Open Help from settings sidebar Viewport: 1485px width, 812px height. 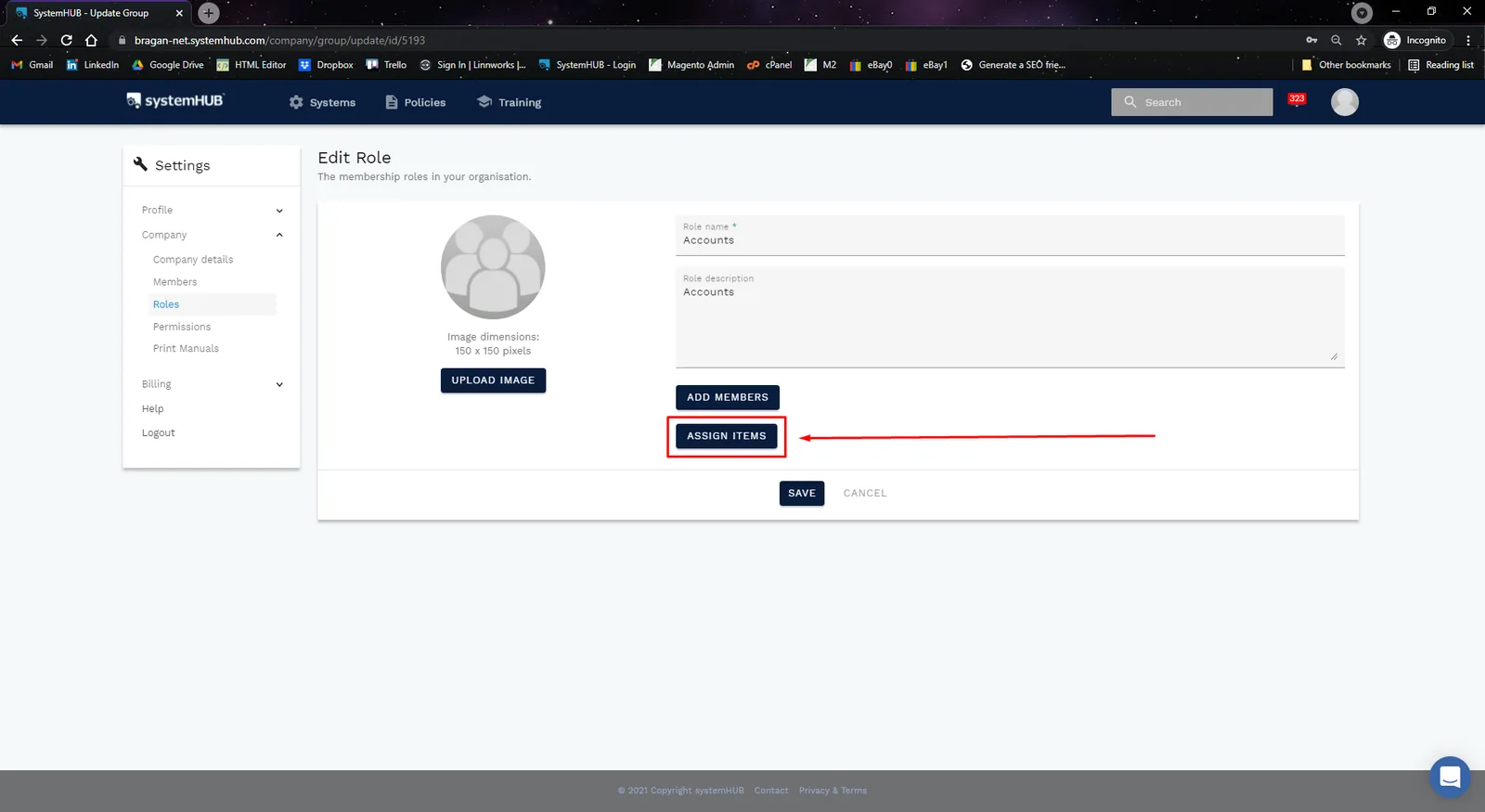coord(153,409)
